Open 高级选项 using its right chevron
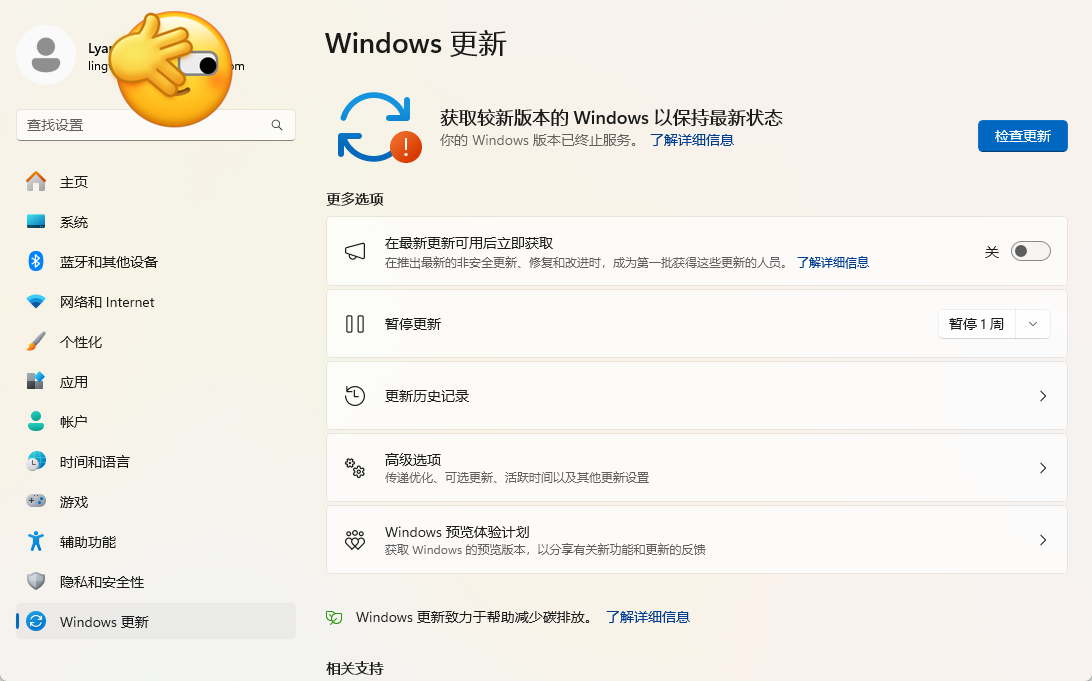The width and height of the screenshot is (1092, 681). pos(1042,468)
